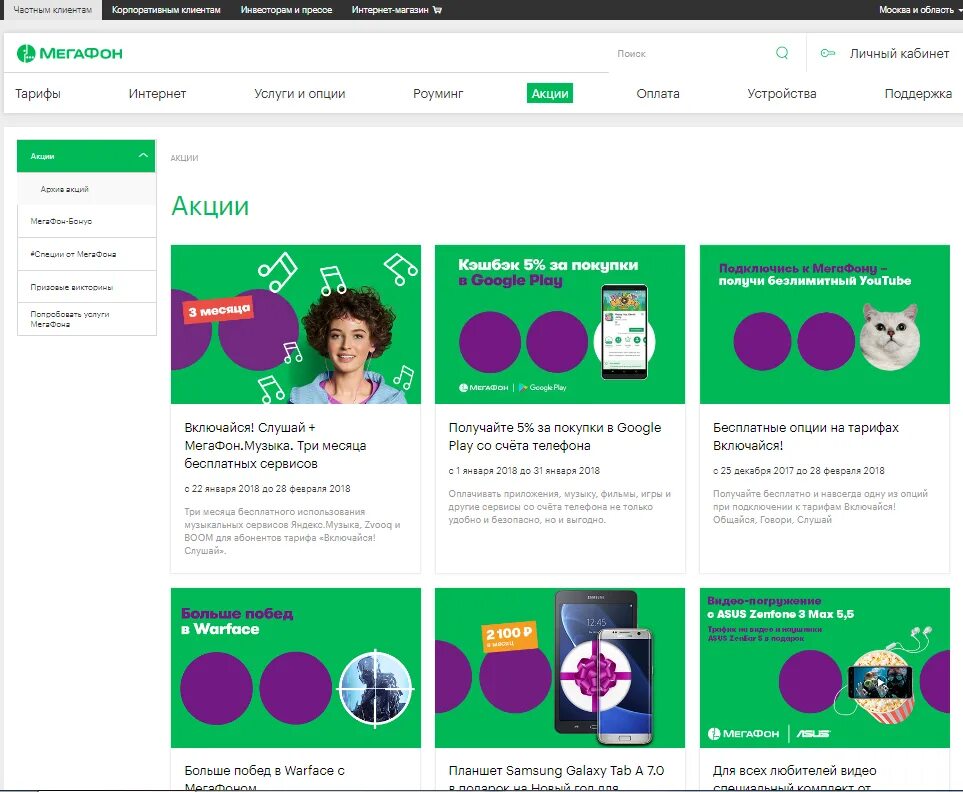Open Инвесторам и прессе section
The image size is (963, 792).
point(286,10)
